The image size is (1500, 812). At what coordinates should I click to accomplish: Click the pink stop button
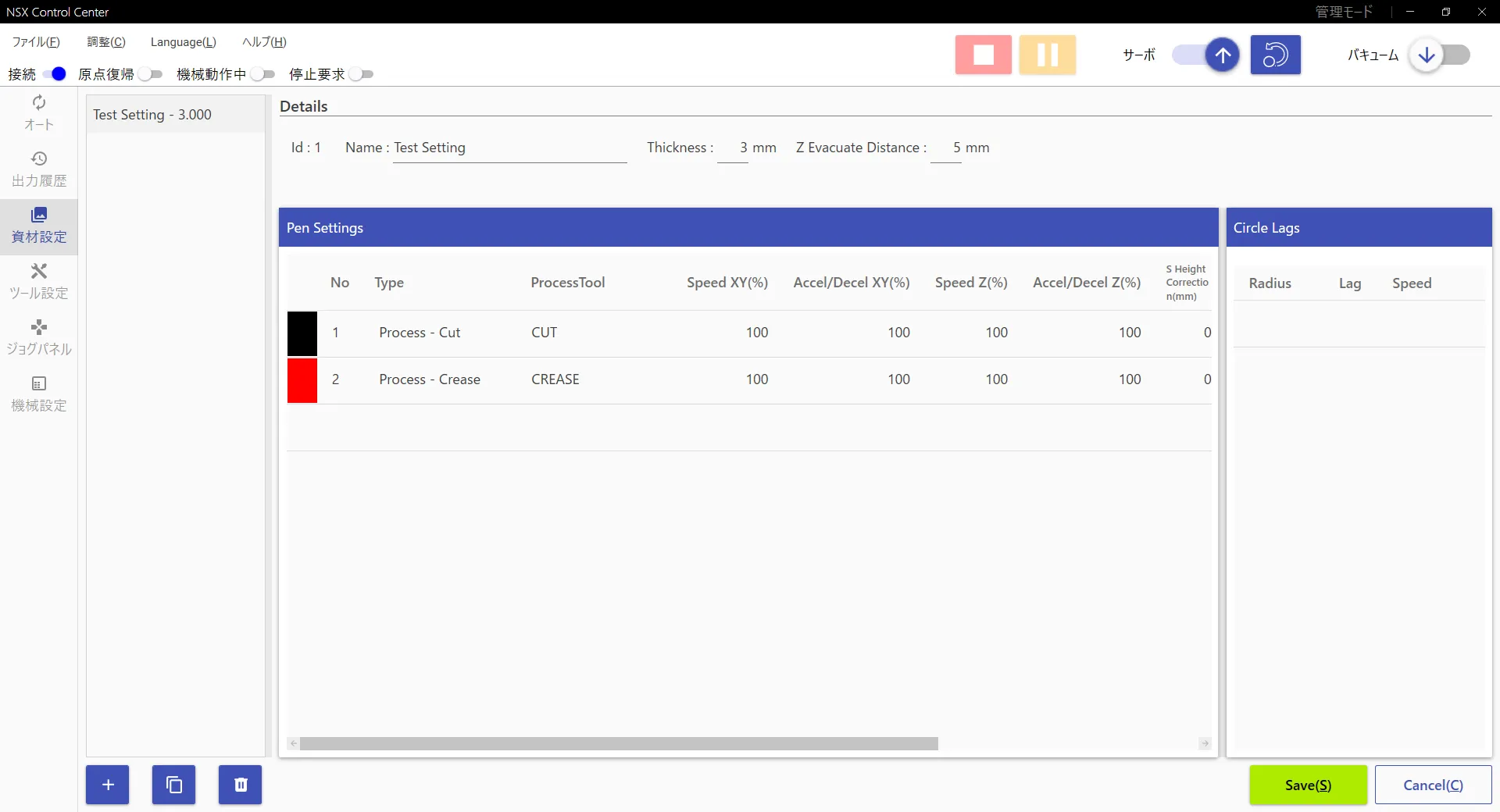(x=983, y=55)
